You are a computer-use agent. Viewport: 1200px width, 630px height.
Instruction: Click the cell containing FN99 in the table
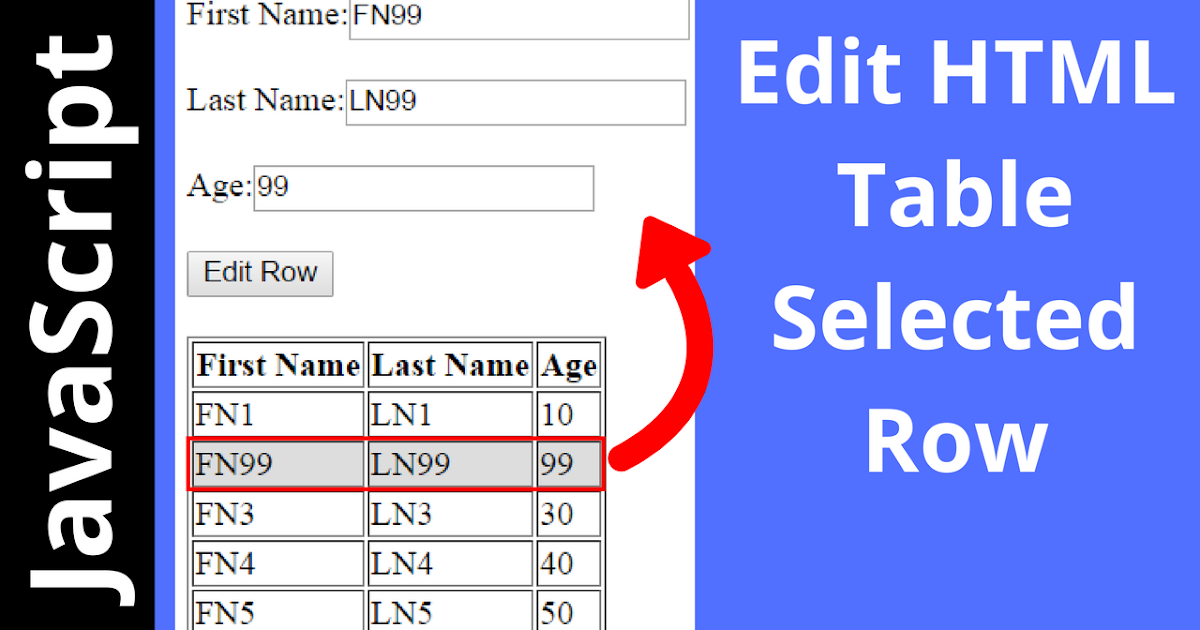click(277, 464)
